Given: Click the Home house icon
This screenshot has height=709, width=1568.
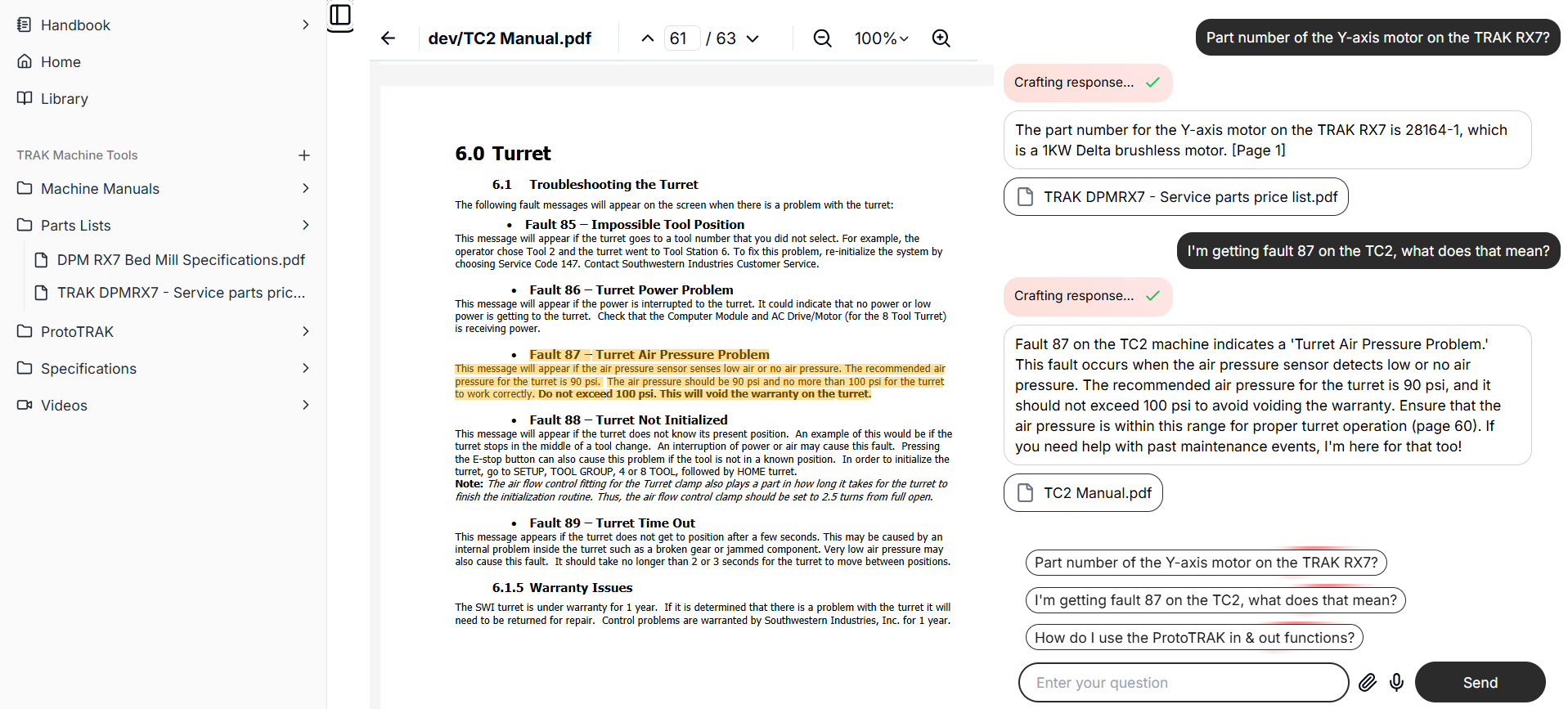Looking at the screenshot, I should [25, 61].
